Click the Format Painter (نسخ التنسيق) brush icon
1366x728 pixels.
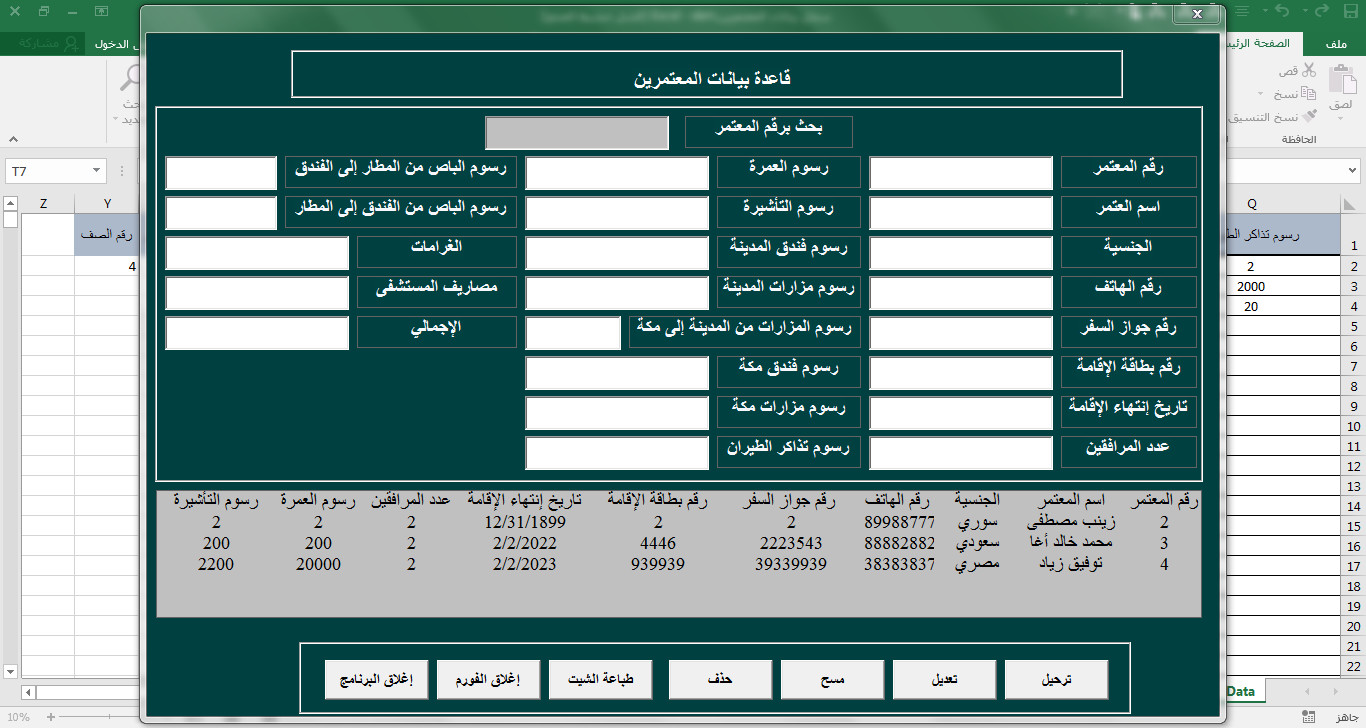[x=1310, y=114]
